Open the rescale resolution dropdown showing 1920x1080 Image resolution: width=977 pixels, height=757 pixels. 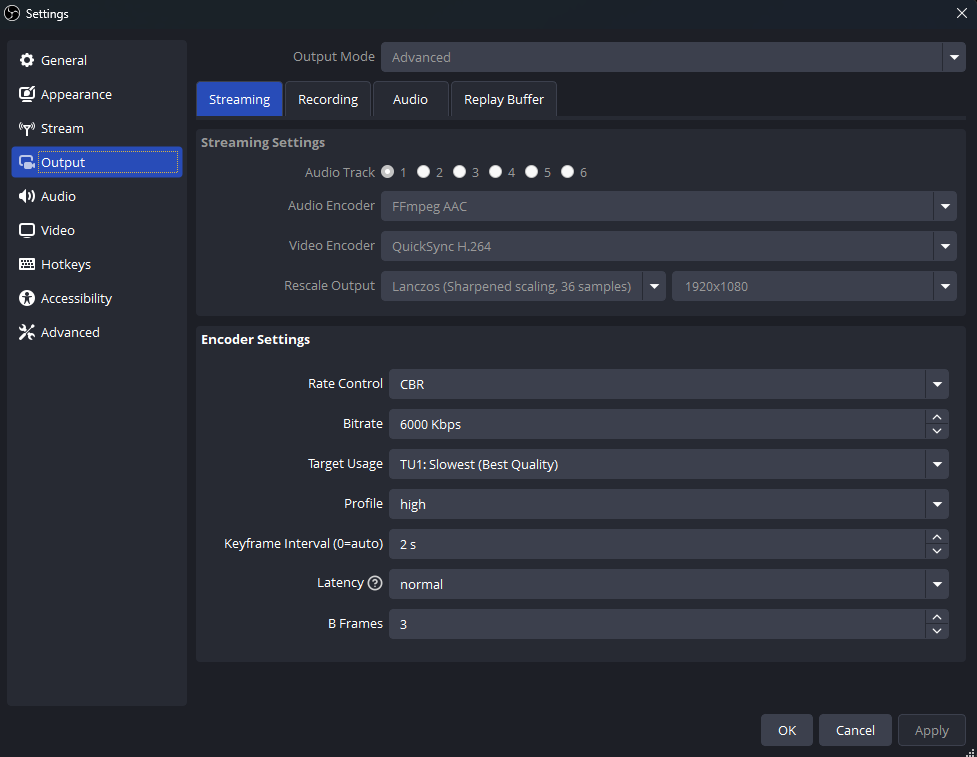pos(944,286)
